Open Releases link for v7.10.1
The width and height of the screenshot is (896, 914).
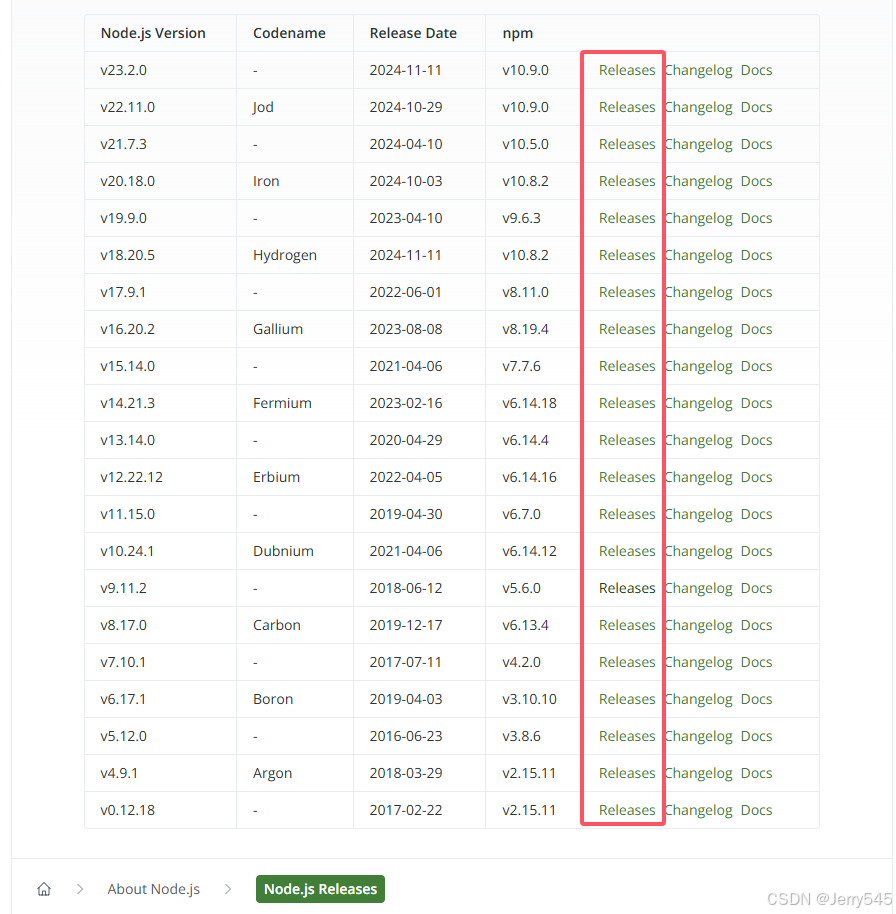click(627, 662)
